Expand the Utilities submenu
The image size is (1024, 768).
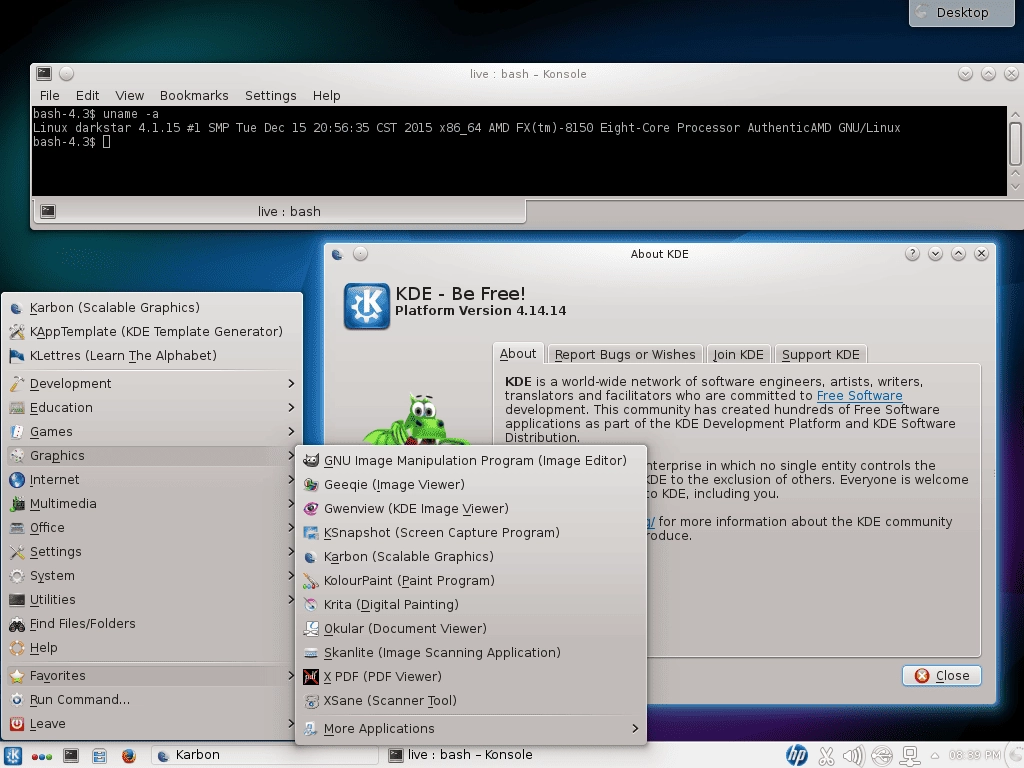coord(152,600)
